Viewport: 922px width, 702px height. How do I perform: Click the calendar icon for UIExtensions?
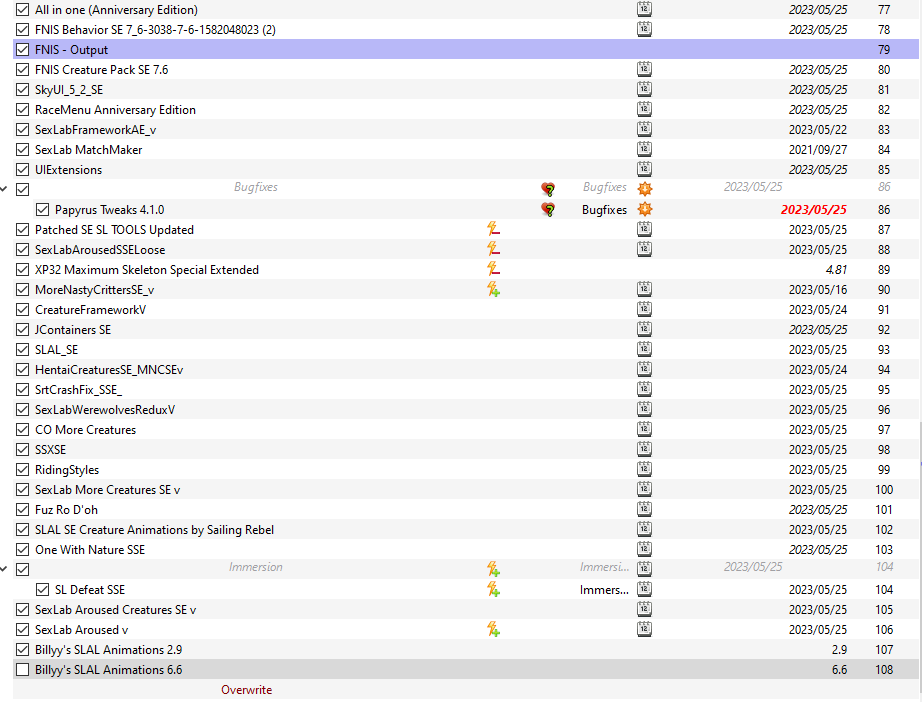coord(644,169)
